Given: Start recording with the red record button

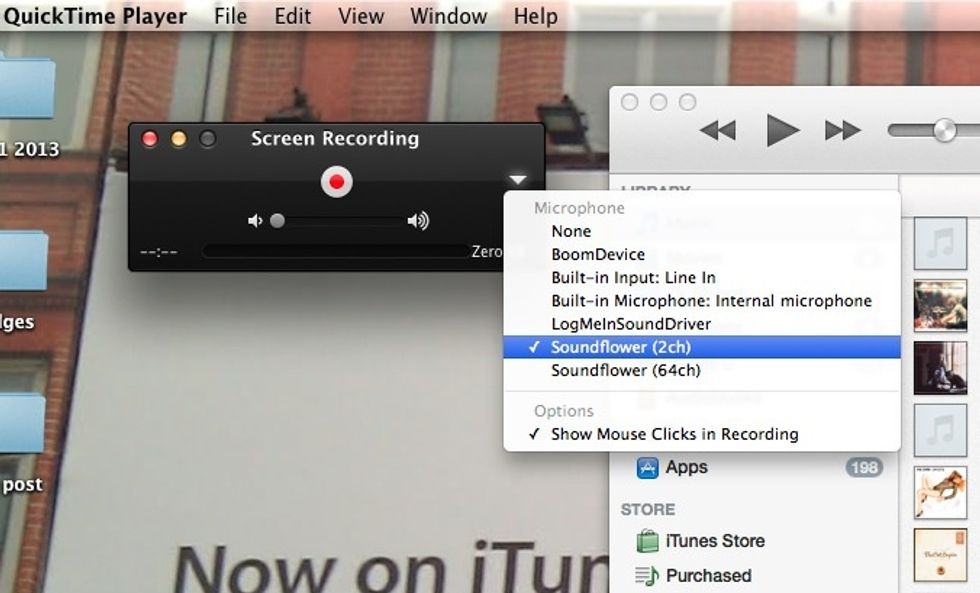Looking at the screenshot, I should point(336,181).
